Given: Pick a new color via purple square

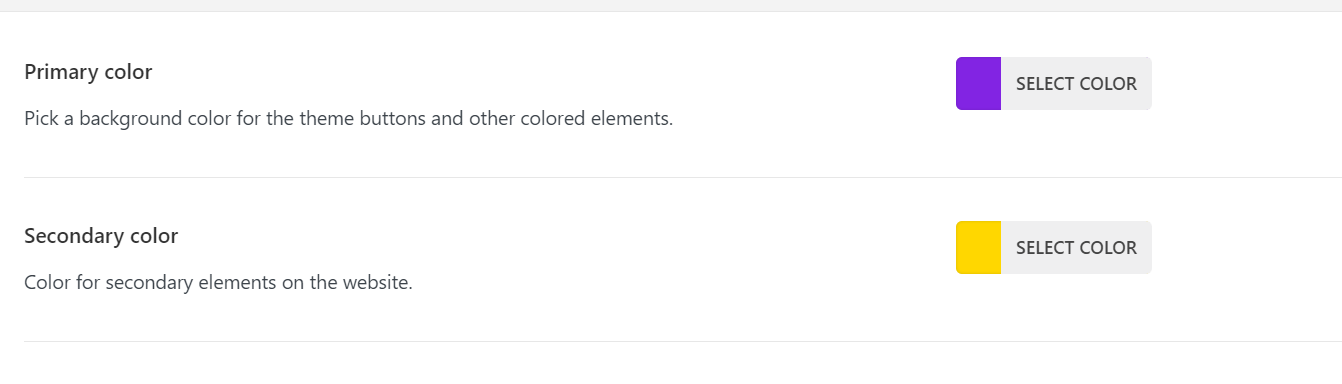Looking at the screenshot, I should click(978, 84).
